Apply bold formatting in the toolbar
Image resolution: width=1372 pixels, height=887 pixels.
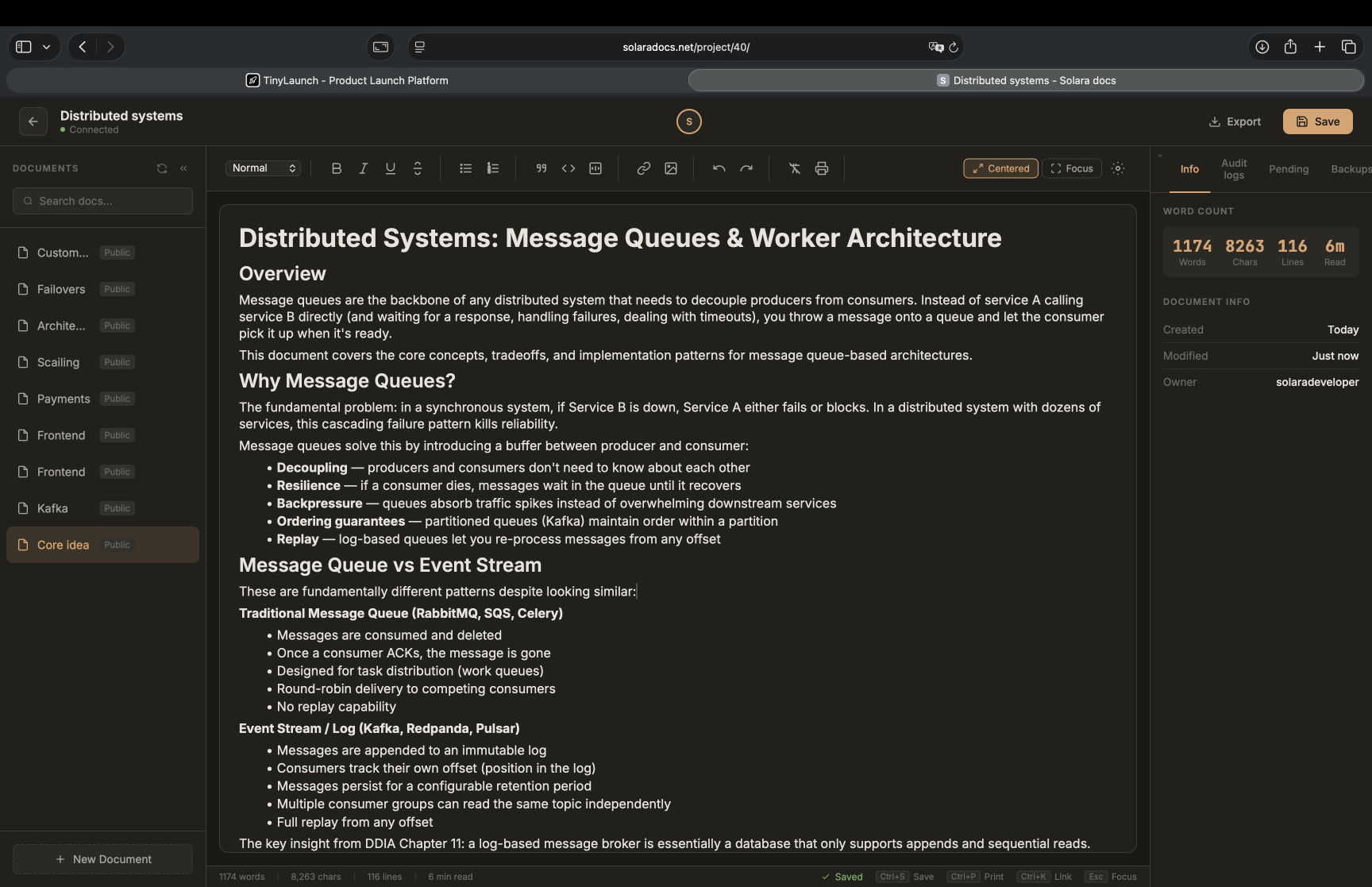[x=337, y=168]
